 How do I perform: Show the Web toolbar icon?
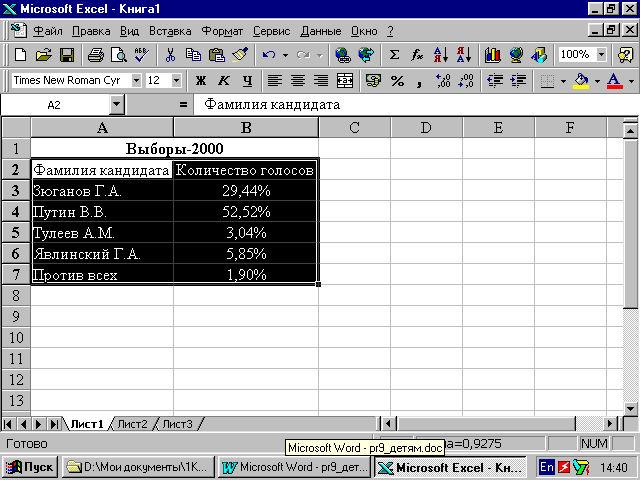click(x=366, y=54)
